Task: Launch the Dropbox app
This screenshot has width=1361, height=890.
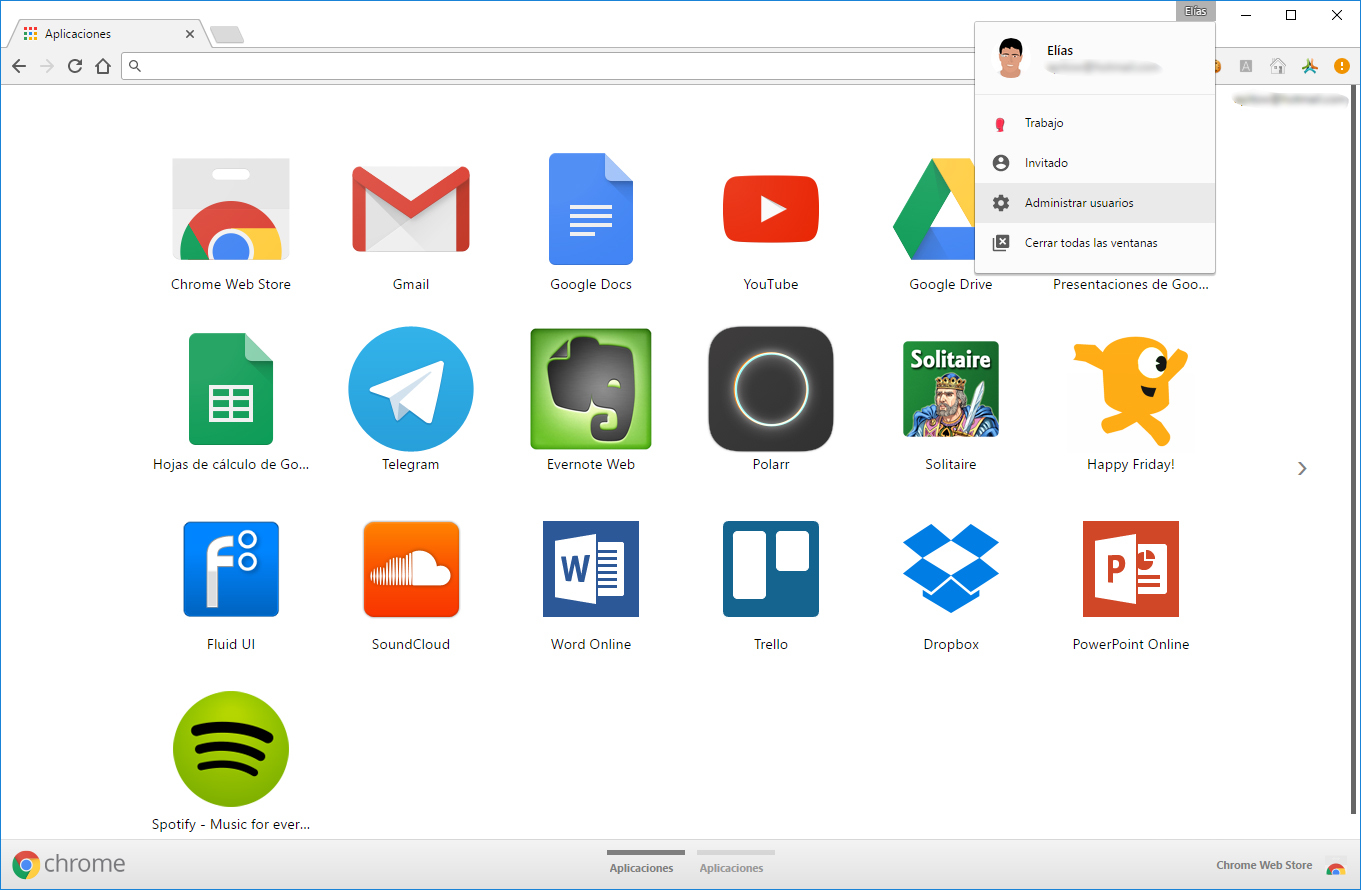Action: point(950,569)
